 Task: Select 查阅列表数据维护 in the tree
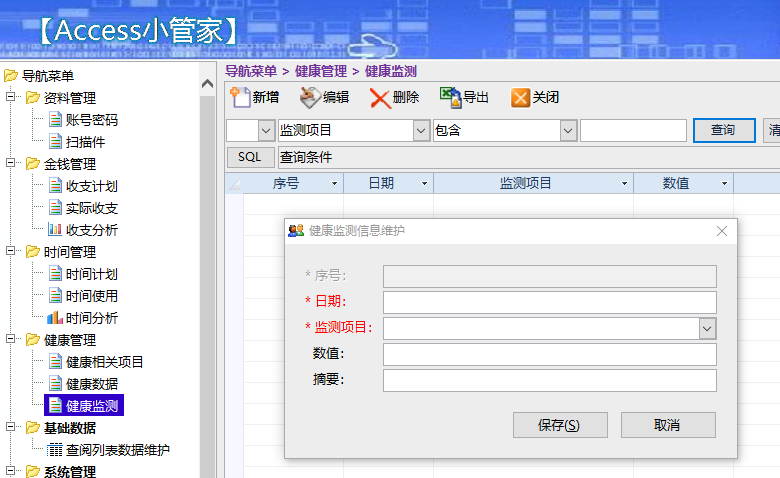coord(118,450)
